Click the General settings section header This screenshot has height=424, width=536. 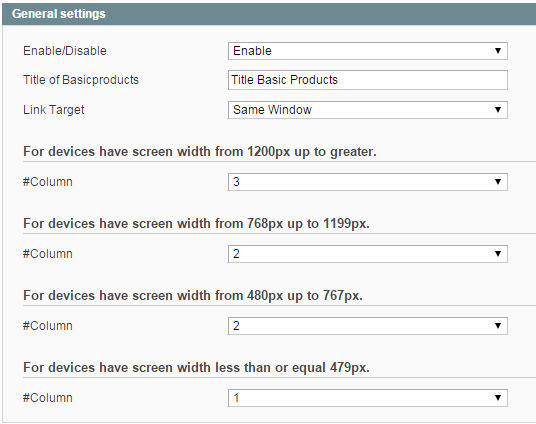pyautogui.click(x=269, y=14)
